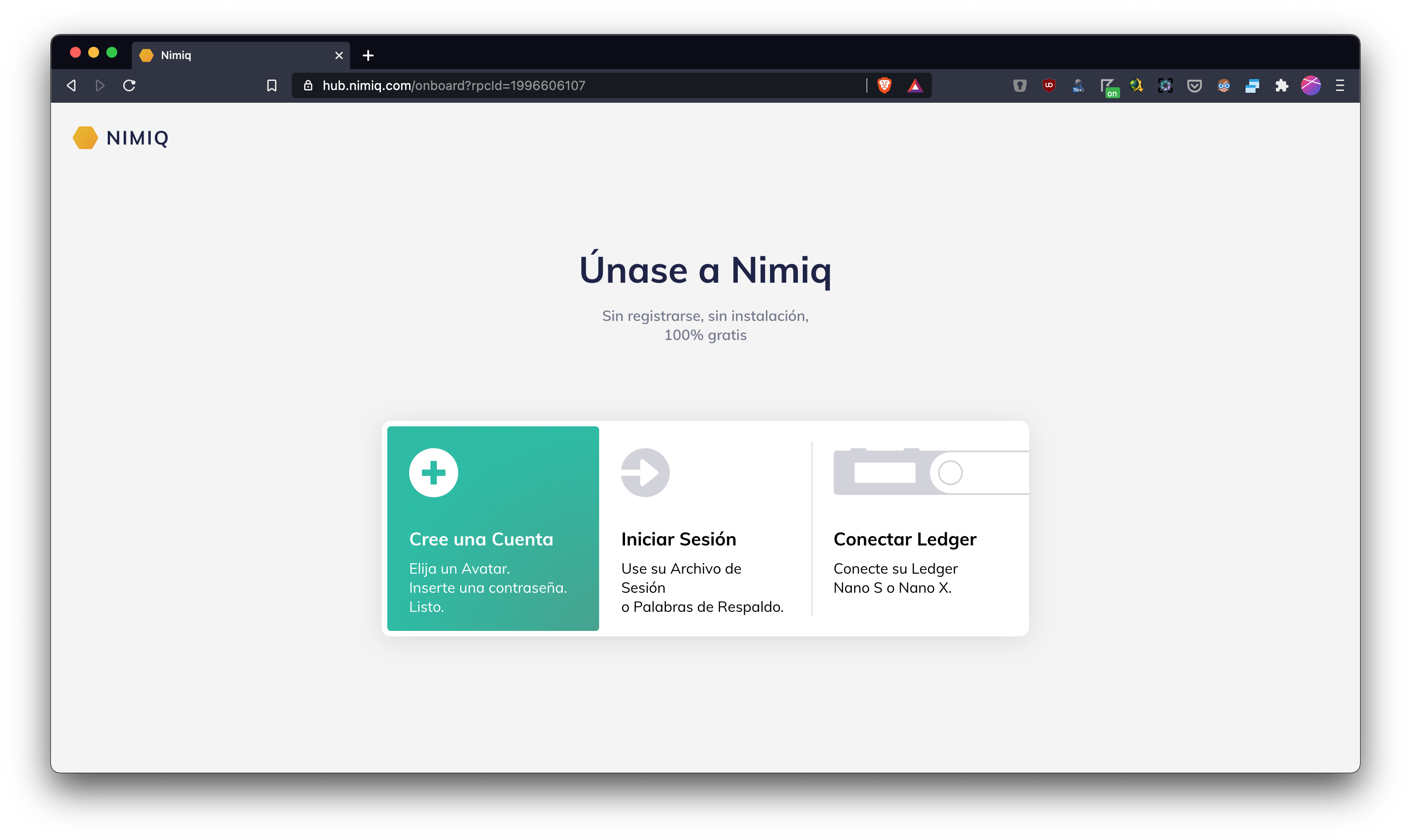Screen dimensions: 1411x840
Task: Click the 'Sin registrarse, sin instalación,' subtitle line
Action: (x=705, y=316)
